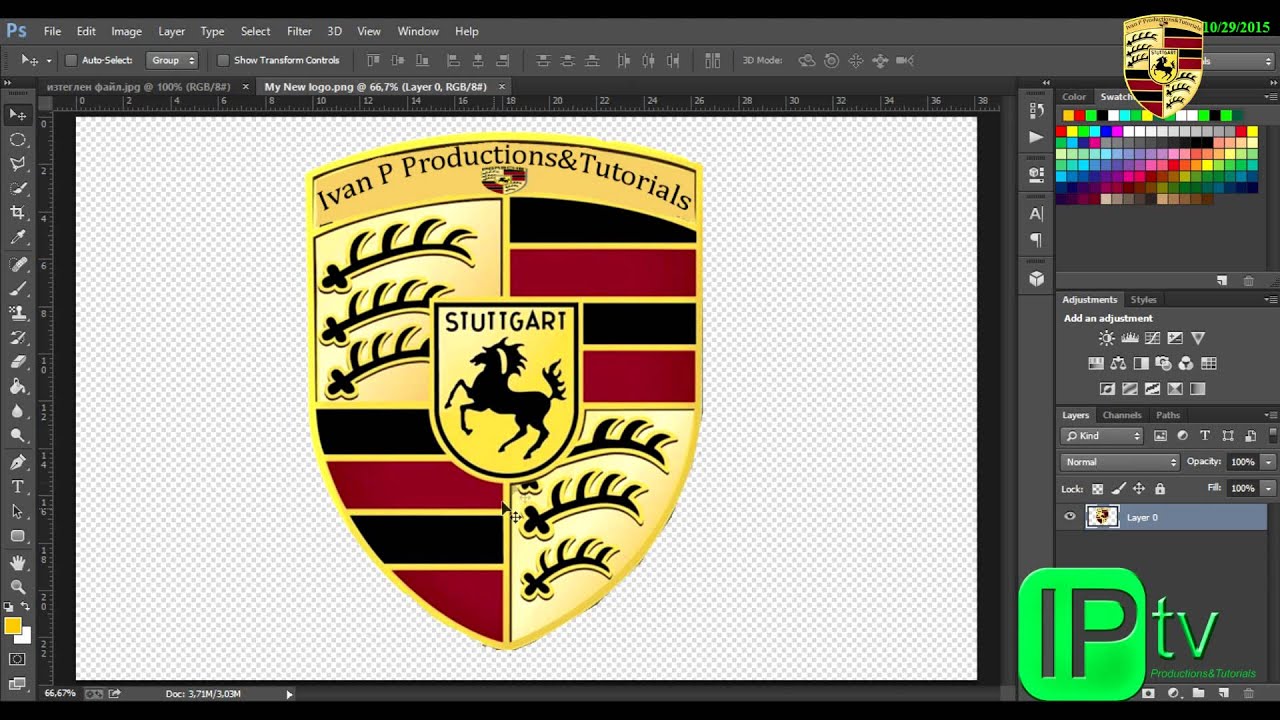The image size is (1280, 720).
Task: Select the Blur tool
Action: click(x=18, y=410)
